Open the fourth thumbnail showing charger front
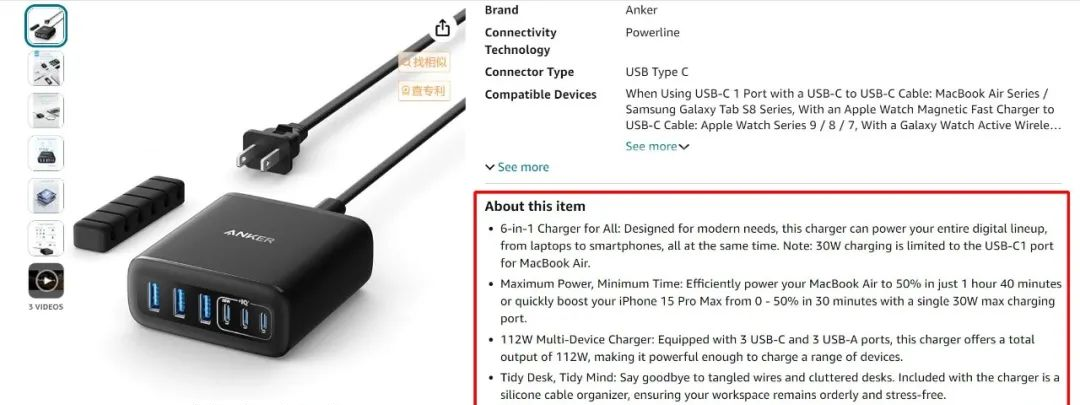The height and width of the screenshot is (405, 1080). click(46, 153)
